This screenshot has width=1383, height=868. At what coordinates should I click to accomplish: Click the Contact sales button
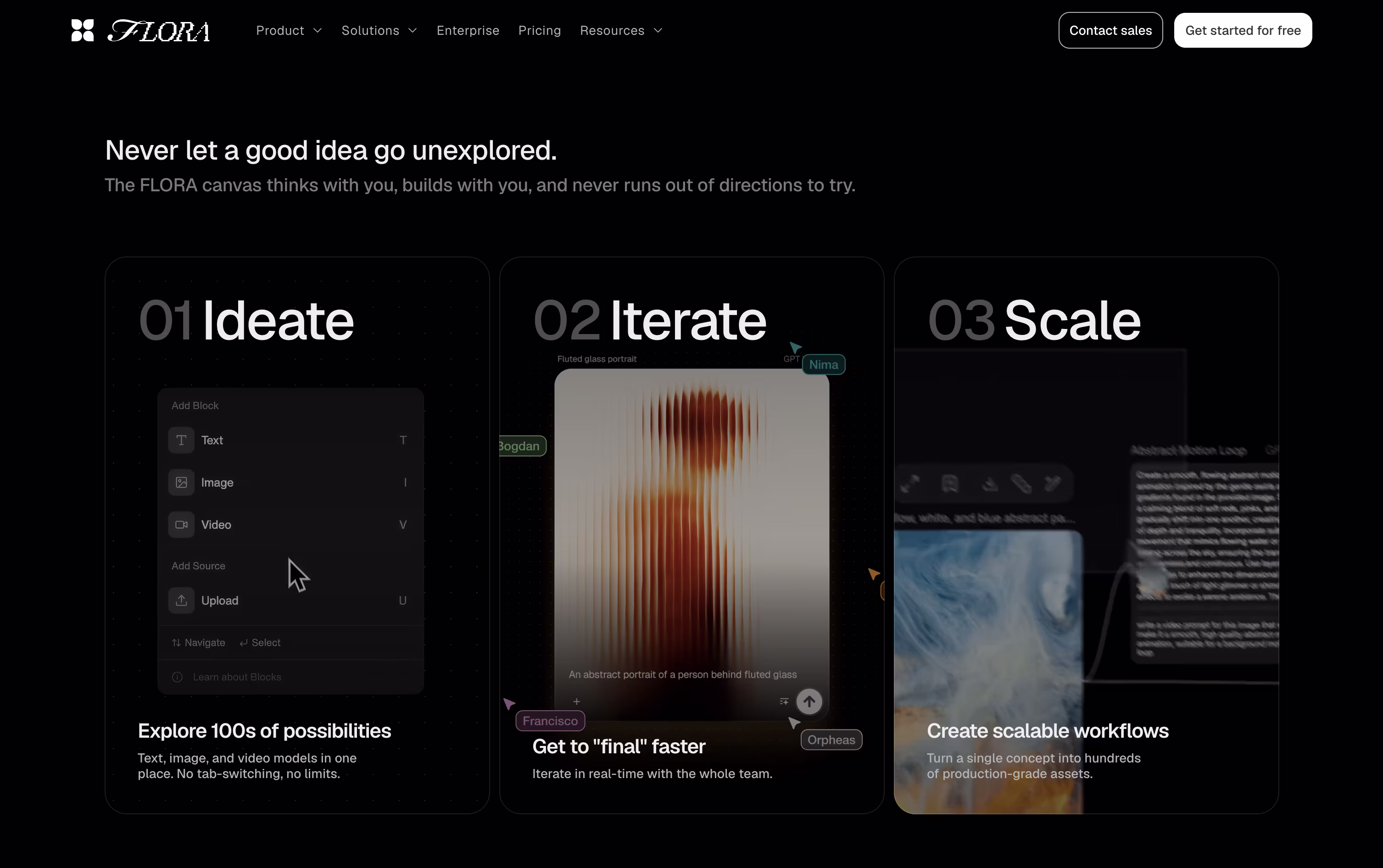[1110, 30]
